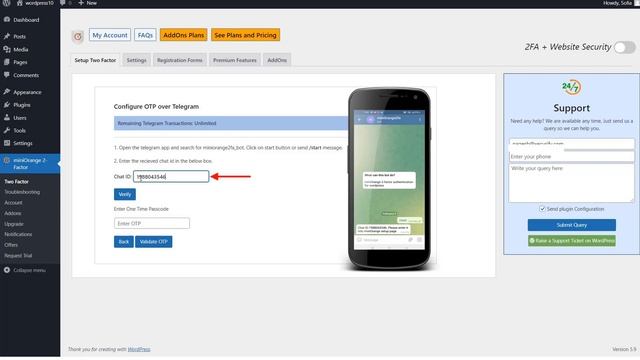The image size is (640, 360).
Task: Open Request Trial submenu item
Action: 18,256
